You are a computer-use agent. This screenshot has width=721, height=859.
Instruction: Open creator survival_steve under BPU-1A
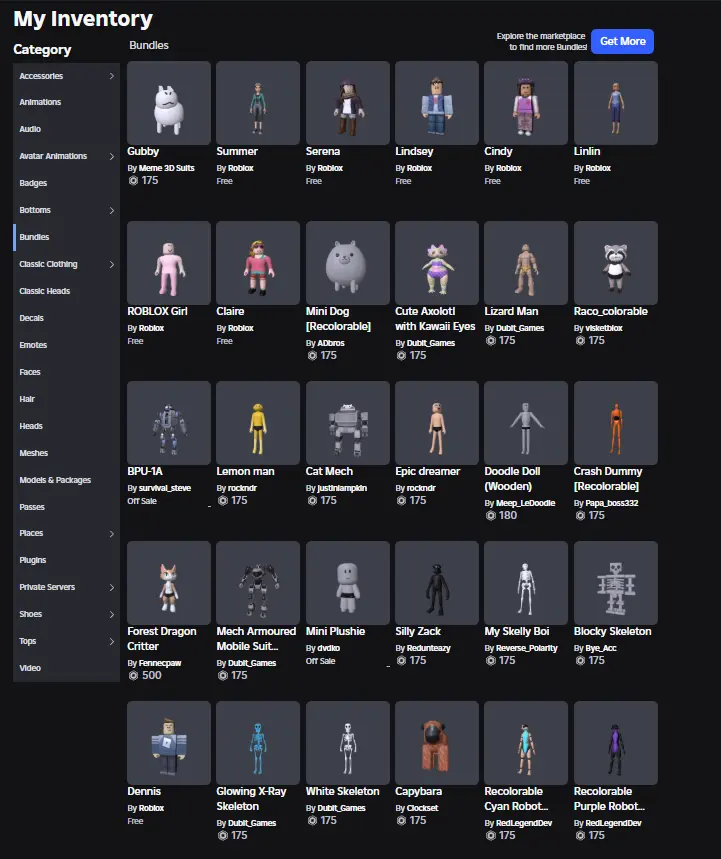[165, 488]
